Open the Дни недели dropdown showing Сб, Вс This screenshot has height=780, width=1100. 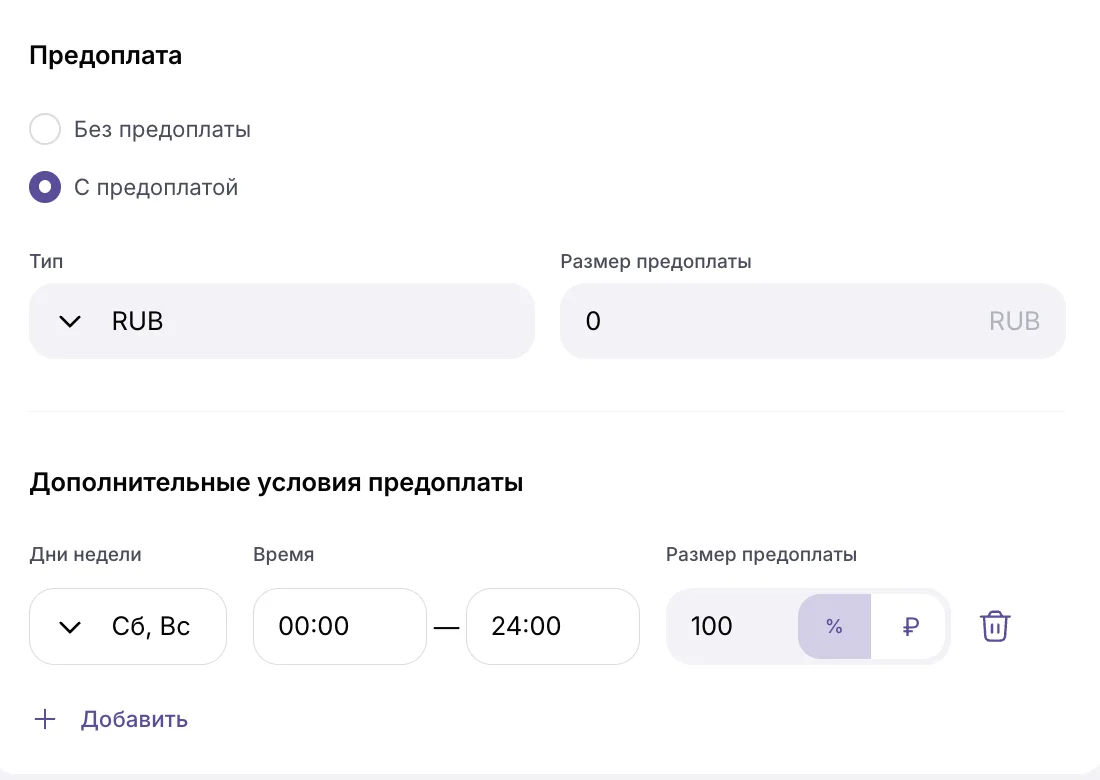point(128,626)
